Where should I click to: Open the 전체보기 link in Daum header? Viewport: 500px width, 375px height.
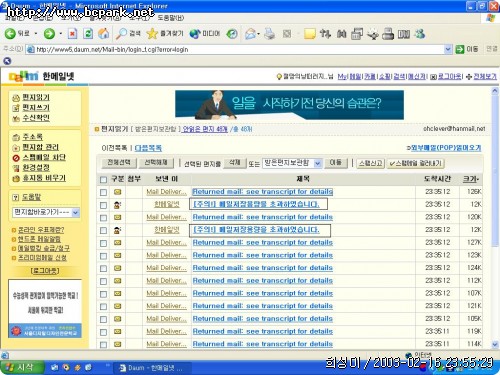[x=485, y=77]
